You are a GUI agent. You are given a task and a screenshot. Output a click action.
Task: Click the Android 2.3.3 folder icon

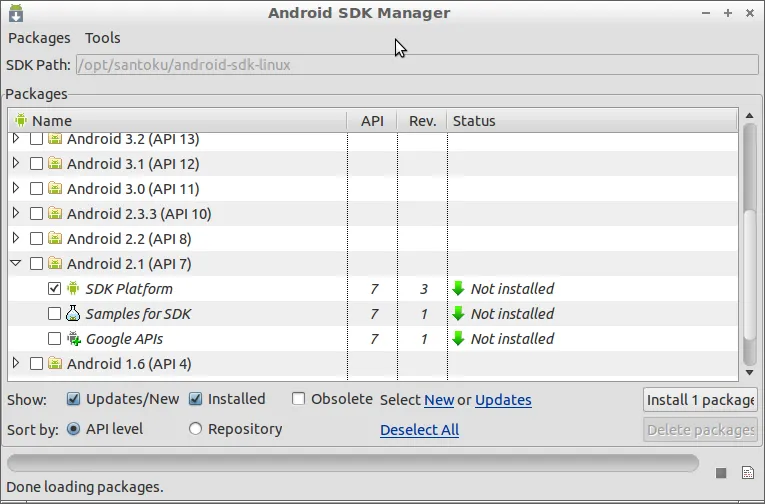click(x=55, y=214)
